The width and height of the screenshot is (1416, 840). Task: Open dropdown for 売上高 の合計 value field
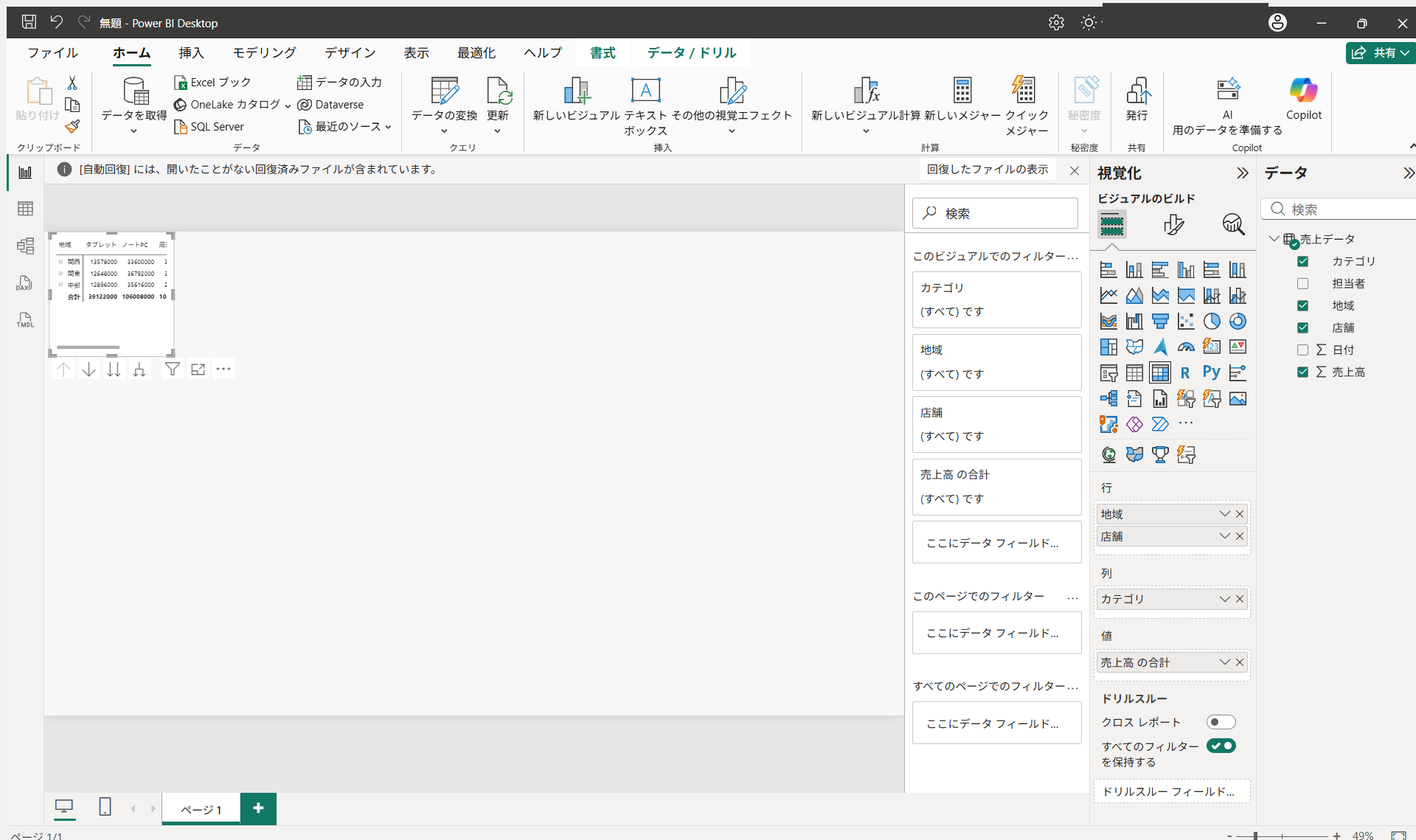(1224, 662)
